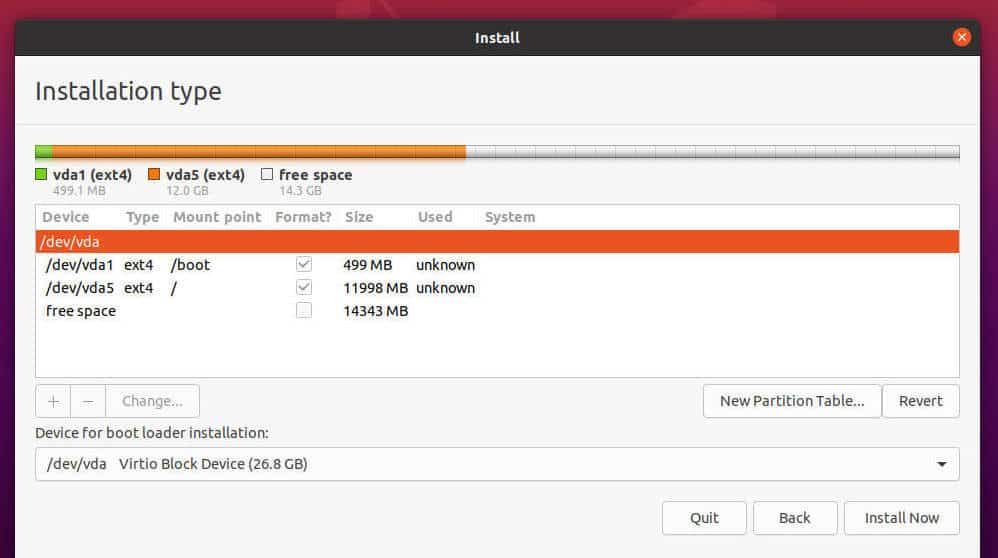Click the plus icon to add partition
The image size is (998, 558).
point(53,401)
